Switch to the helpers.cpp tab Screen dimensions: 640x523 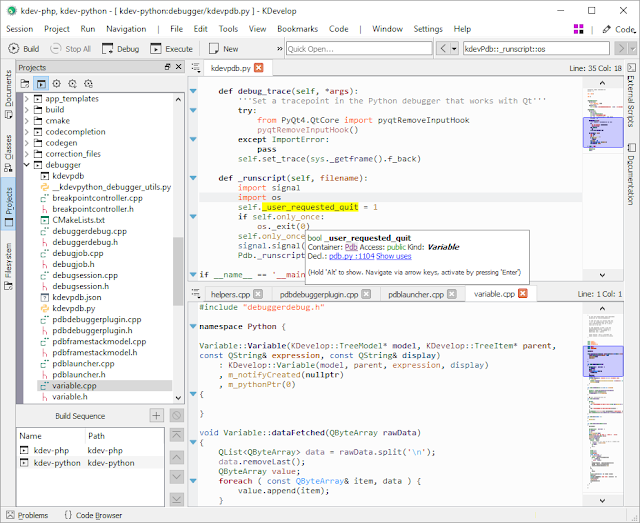230,294
